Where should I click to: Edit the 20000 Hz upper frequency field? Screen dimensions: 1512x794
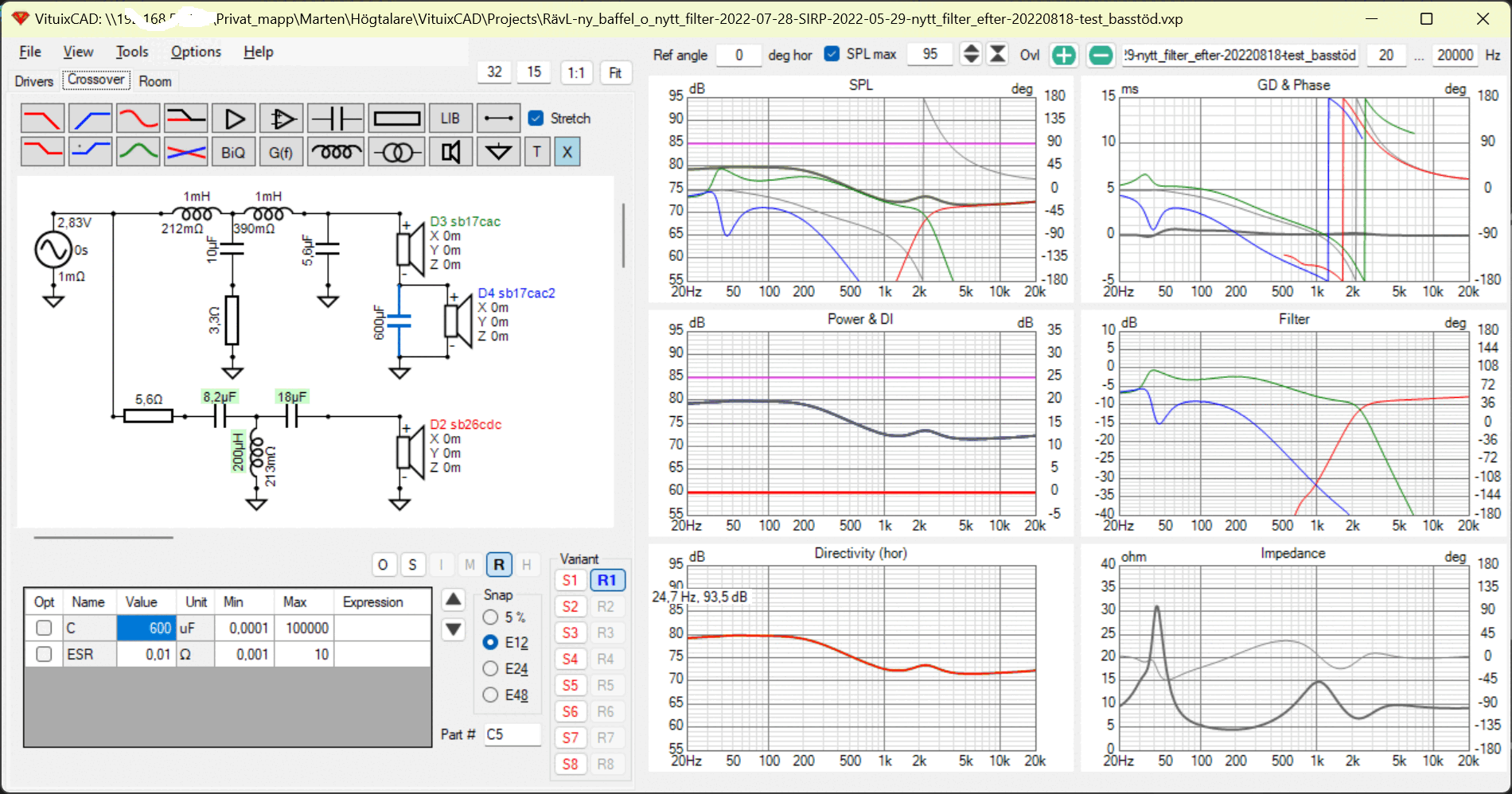coord(1455,55)
